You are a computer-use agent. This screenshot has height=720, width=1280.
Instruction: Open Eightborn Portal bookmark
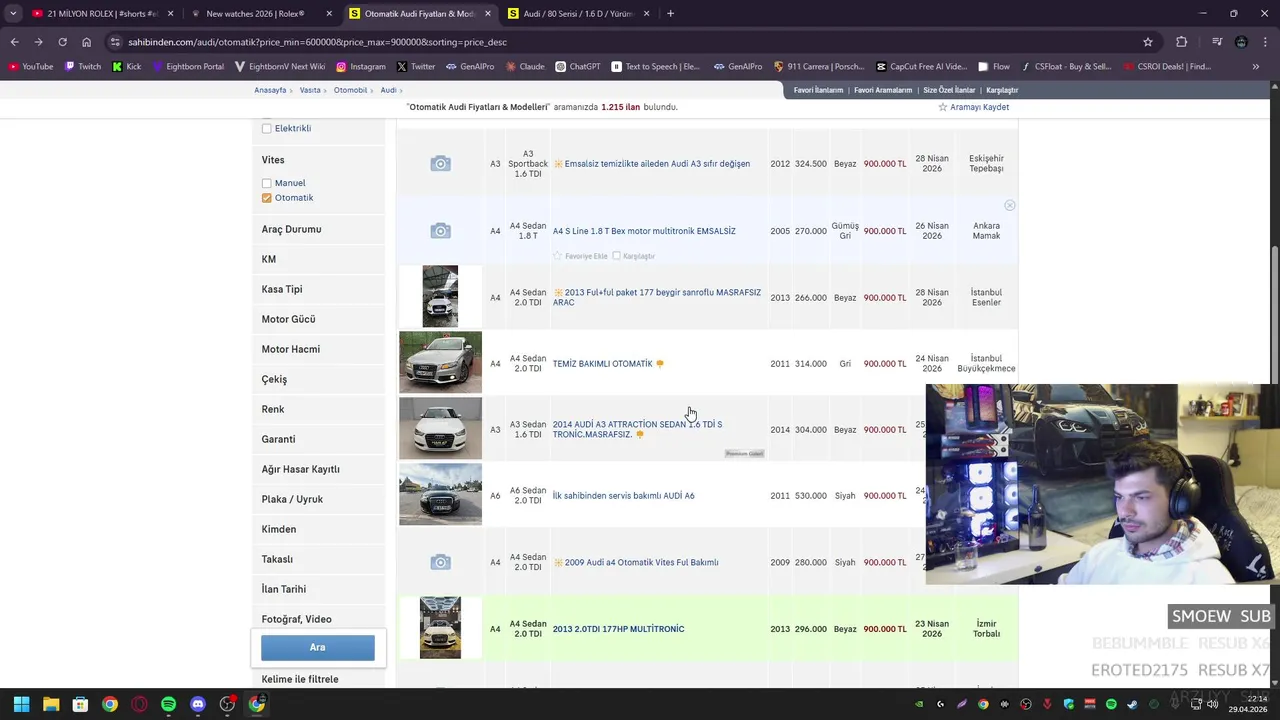[189, 67]
